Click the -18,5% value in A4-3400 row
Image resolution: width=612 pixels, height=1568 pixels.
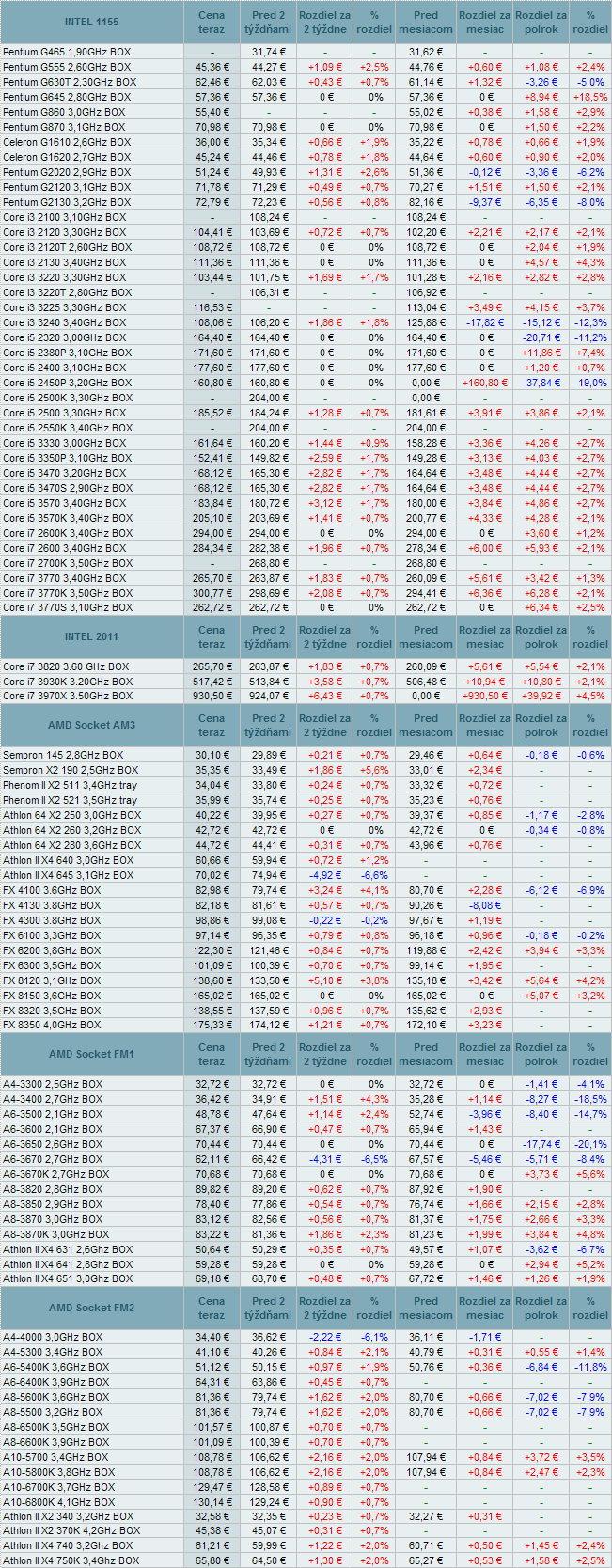pos(590,1099)
